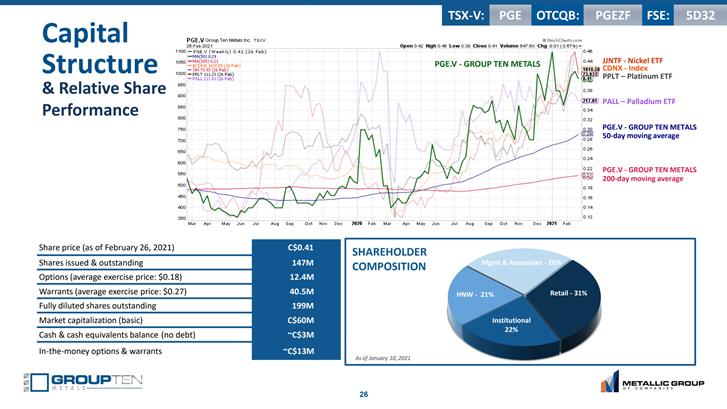The image size is (727, 409).
Task: Click 'Market capitalization (basic)' label
Action: tap(91, 320)
